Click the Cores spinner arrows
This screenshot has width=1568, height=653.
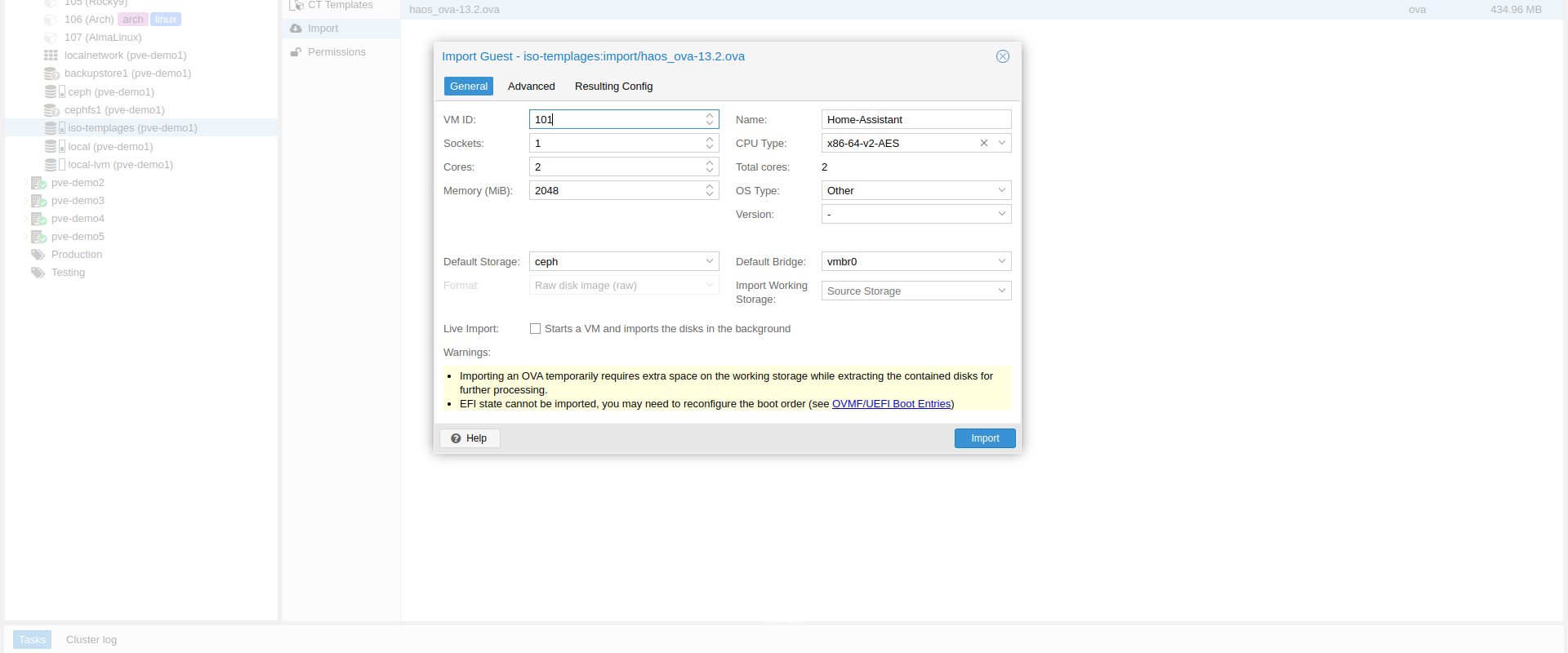tap(710, 167)
